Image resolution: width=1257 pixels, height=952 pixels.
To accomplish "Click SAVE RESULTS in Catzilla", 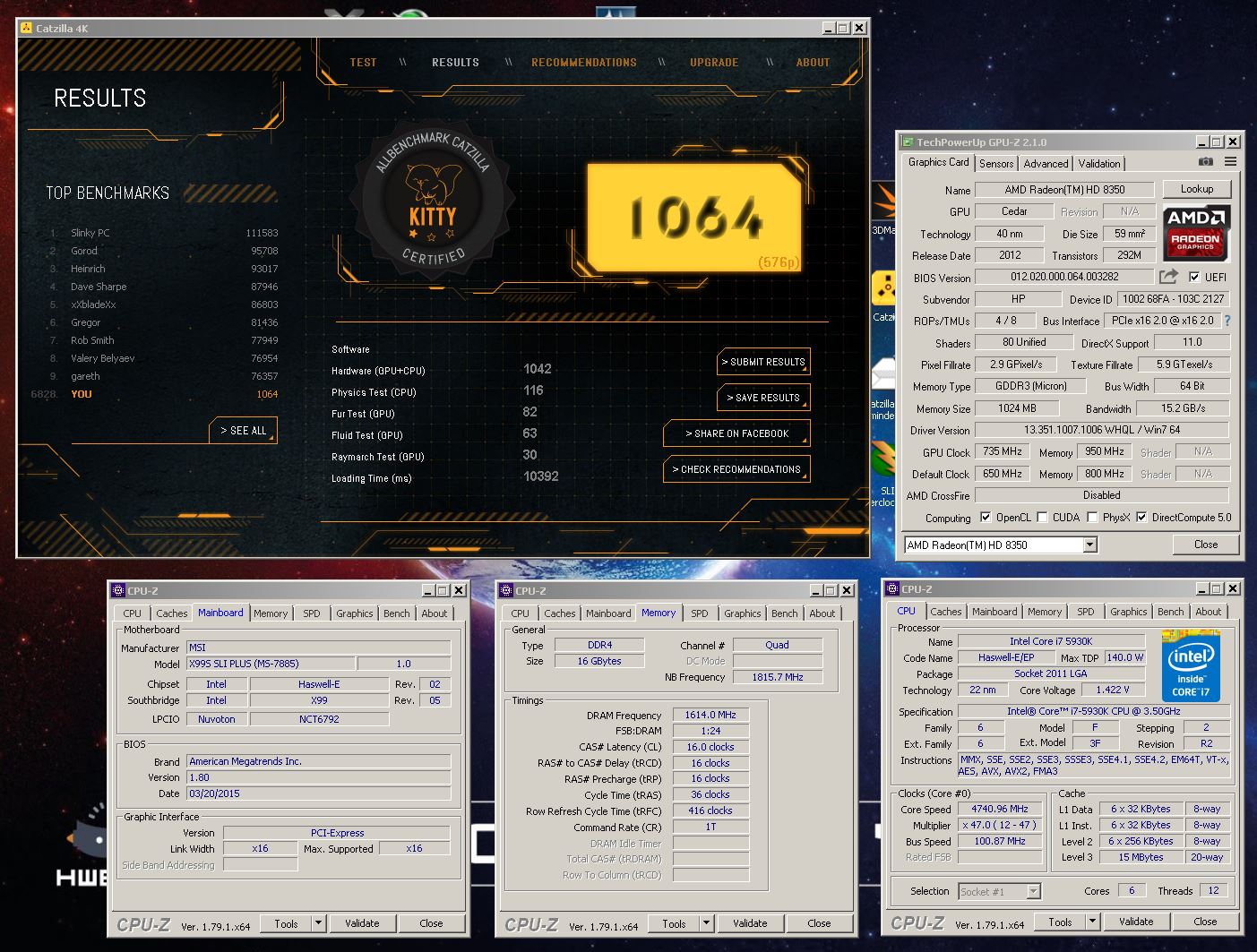I will pyautogui.click(x=763, y=398).
